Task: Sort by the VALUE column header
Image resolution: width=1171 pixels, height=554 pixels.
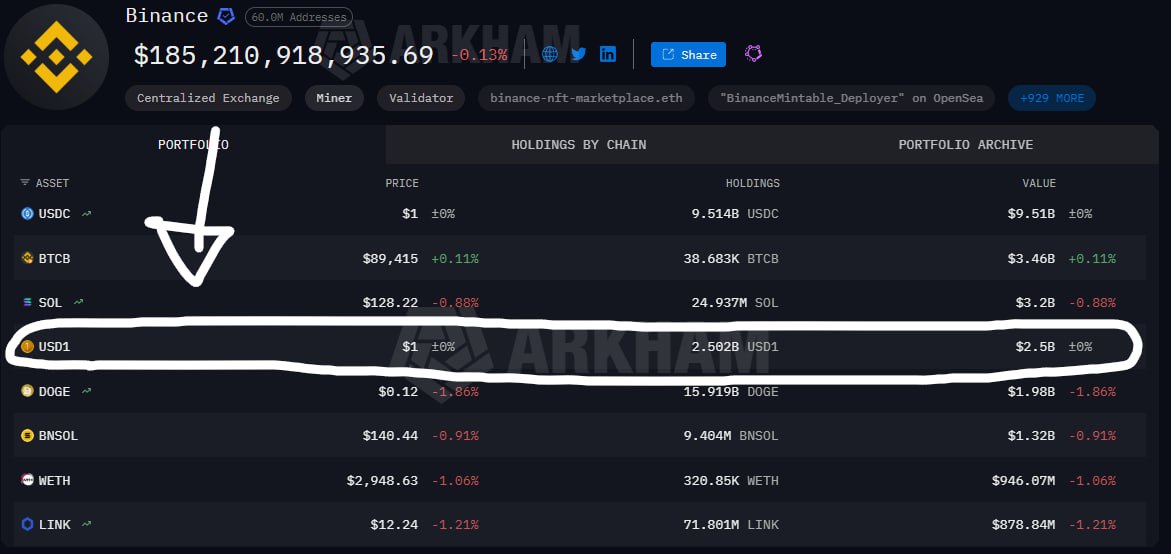Action: [1039, 183]
